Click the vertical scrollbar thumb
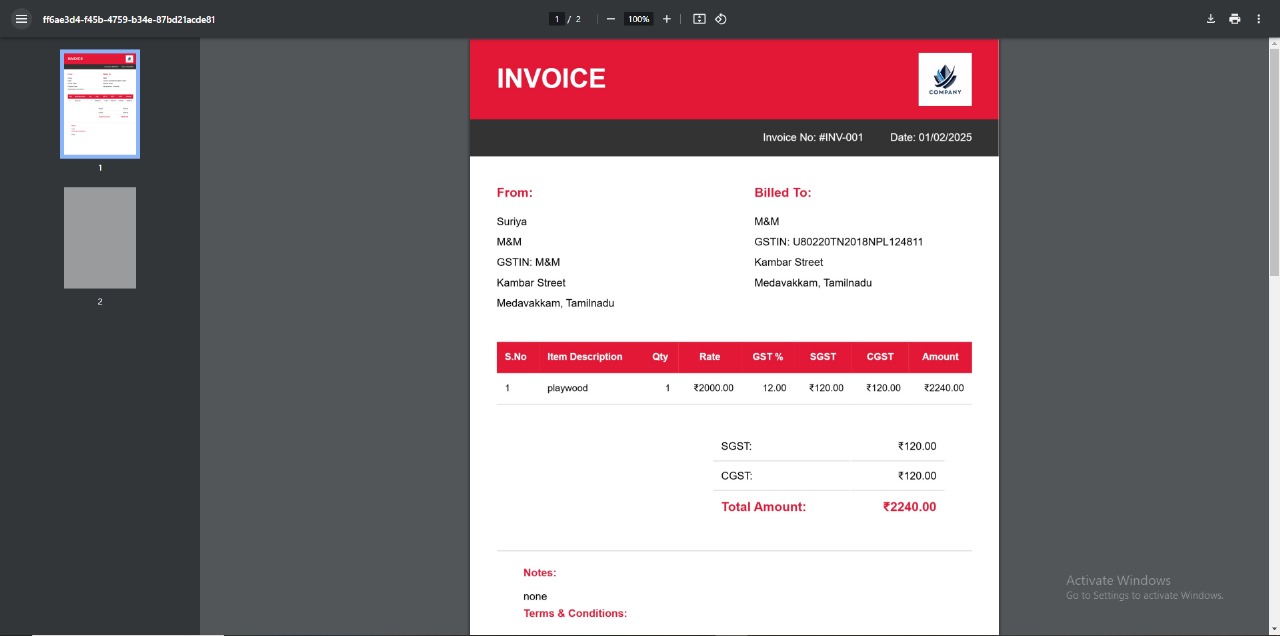The width and height of the screenshot is (1280, 636). 1274,160
